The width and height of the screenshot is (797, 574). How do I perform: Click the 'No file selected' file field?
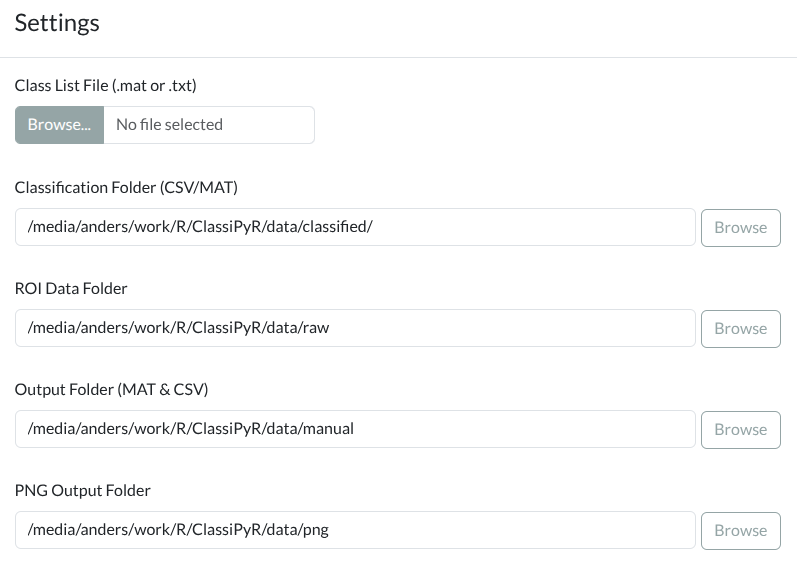tap(208, 125)
